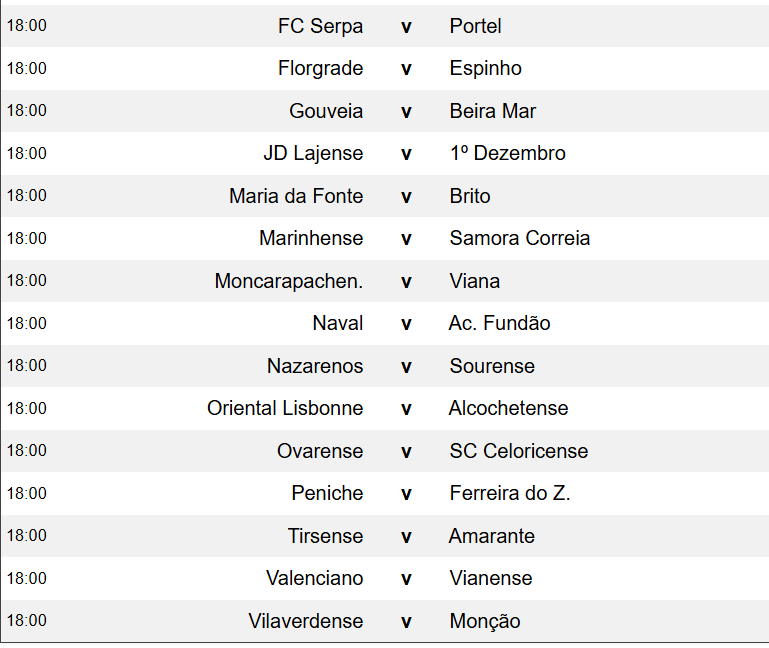The height and width of the screenshot is (648, 769).
Task: Click the Portel team name
Action: [475, 26]
